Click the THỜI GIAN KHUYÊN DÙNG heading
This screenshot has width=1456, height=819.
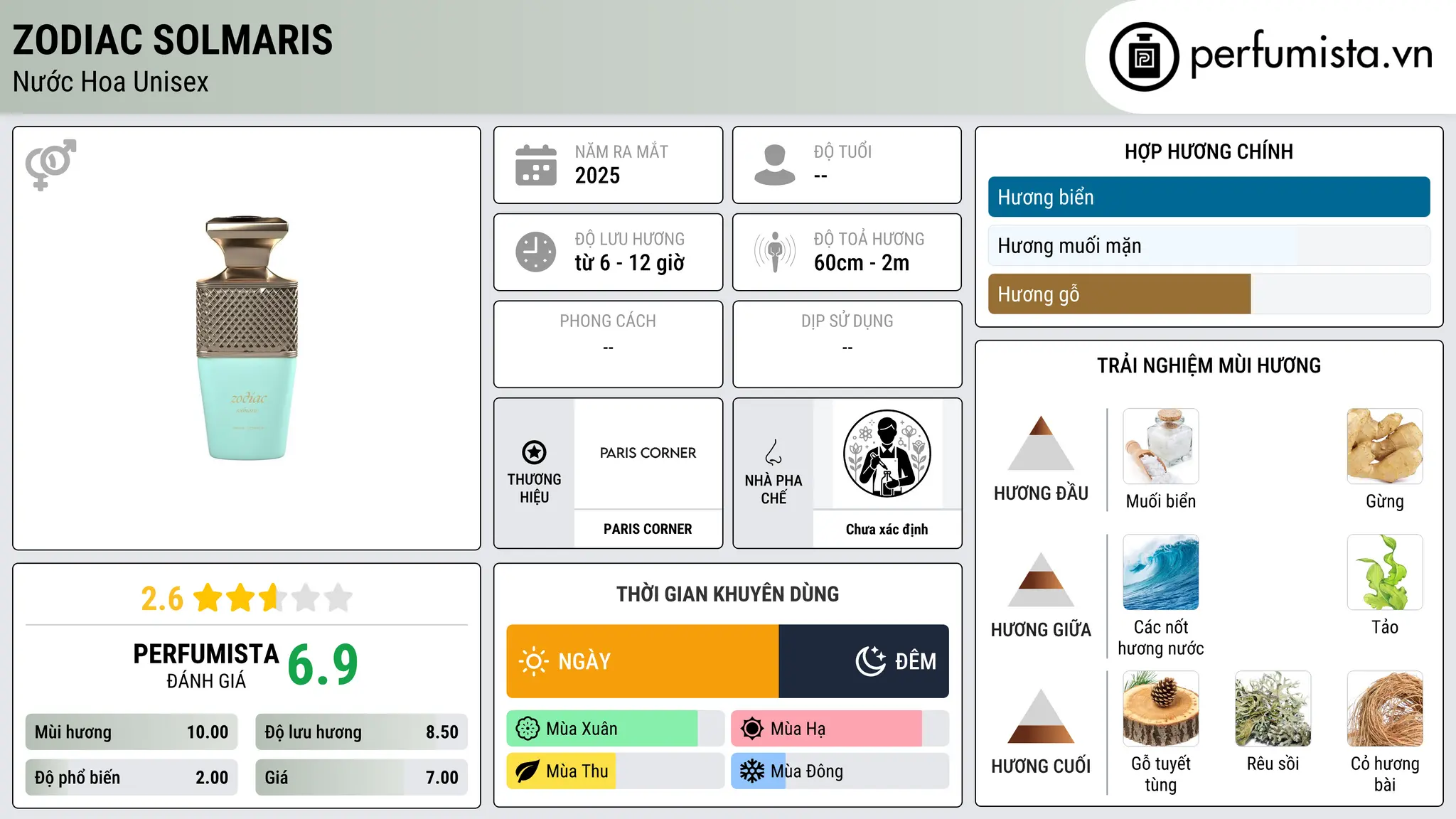[x=727, y=594]
